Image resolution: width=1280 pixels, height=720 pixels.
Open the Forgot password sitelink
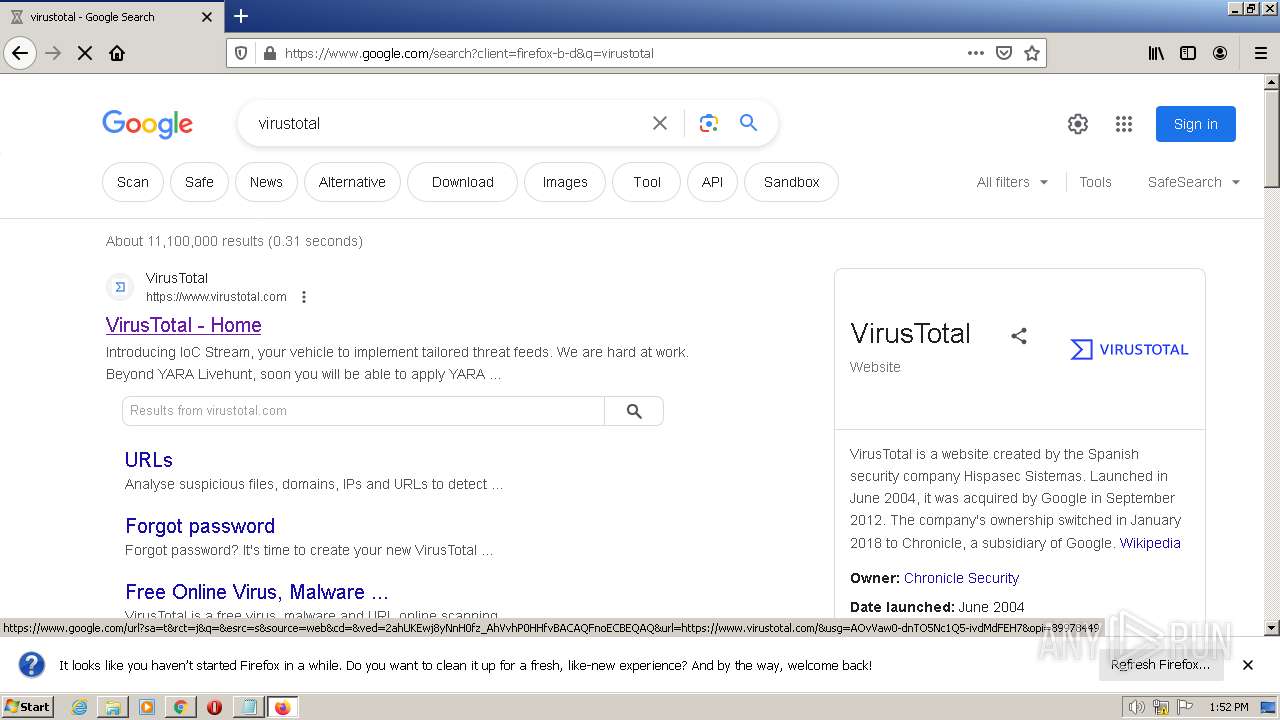[200, 526]
